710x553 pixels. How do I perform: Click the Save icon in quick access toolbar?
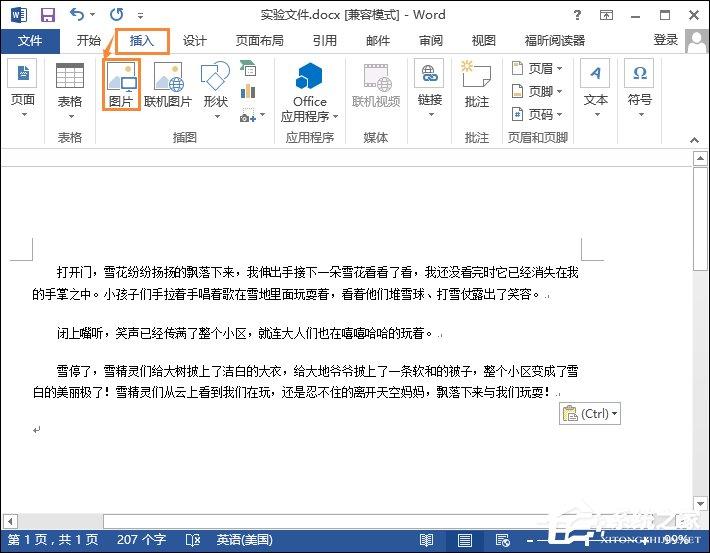click(48, 15)
